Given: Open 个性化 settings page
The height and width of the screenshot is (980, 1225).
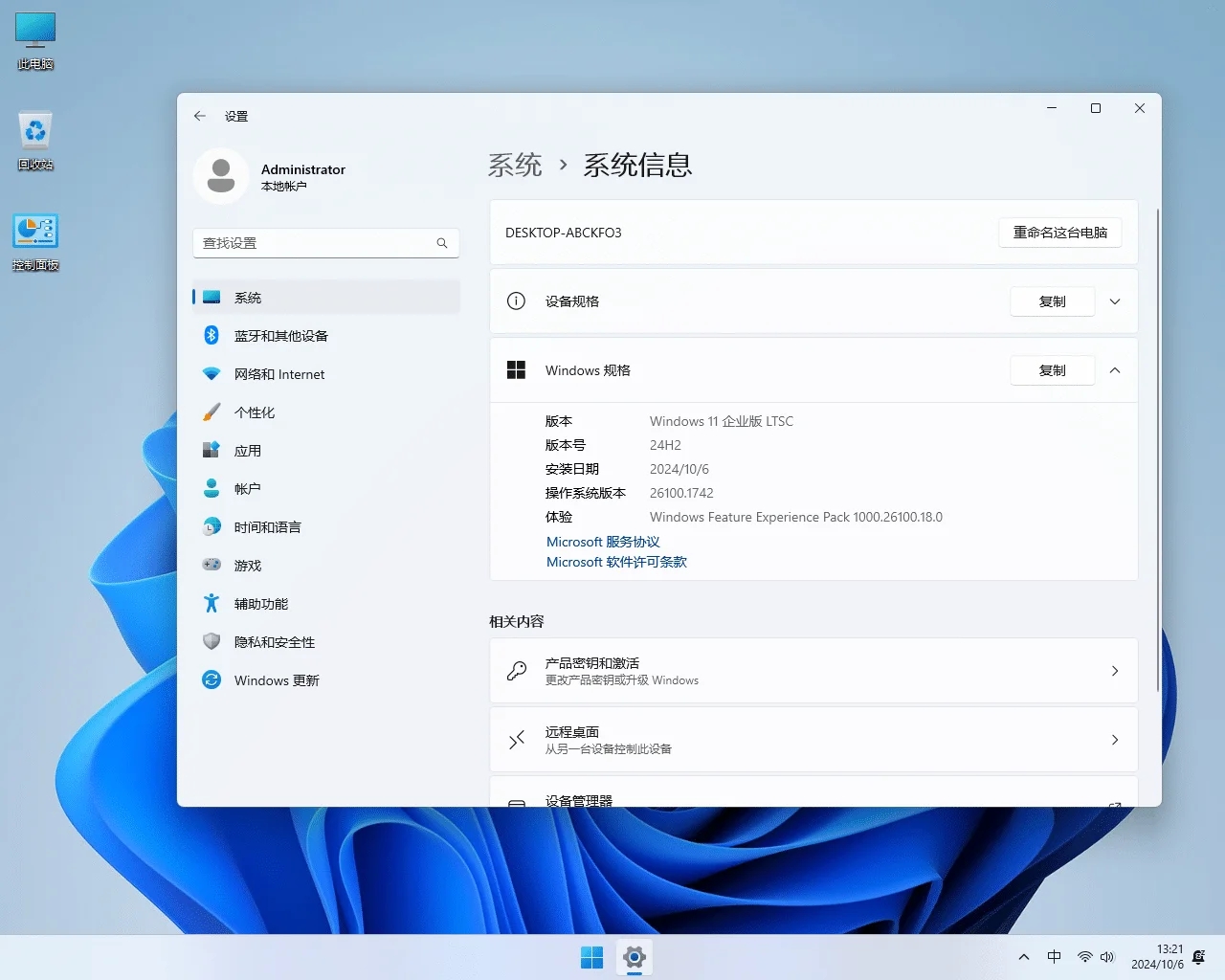Looking at the screenshot, I should click(x=326, y=412).
